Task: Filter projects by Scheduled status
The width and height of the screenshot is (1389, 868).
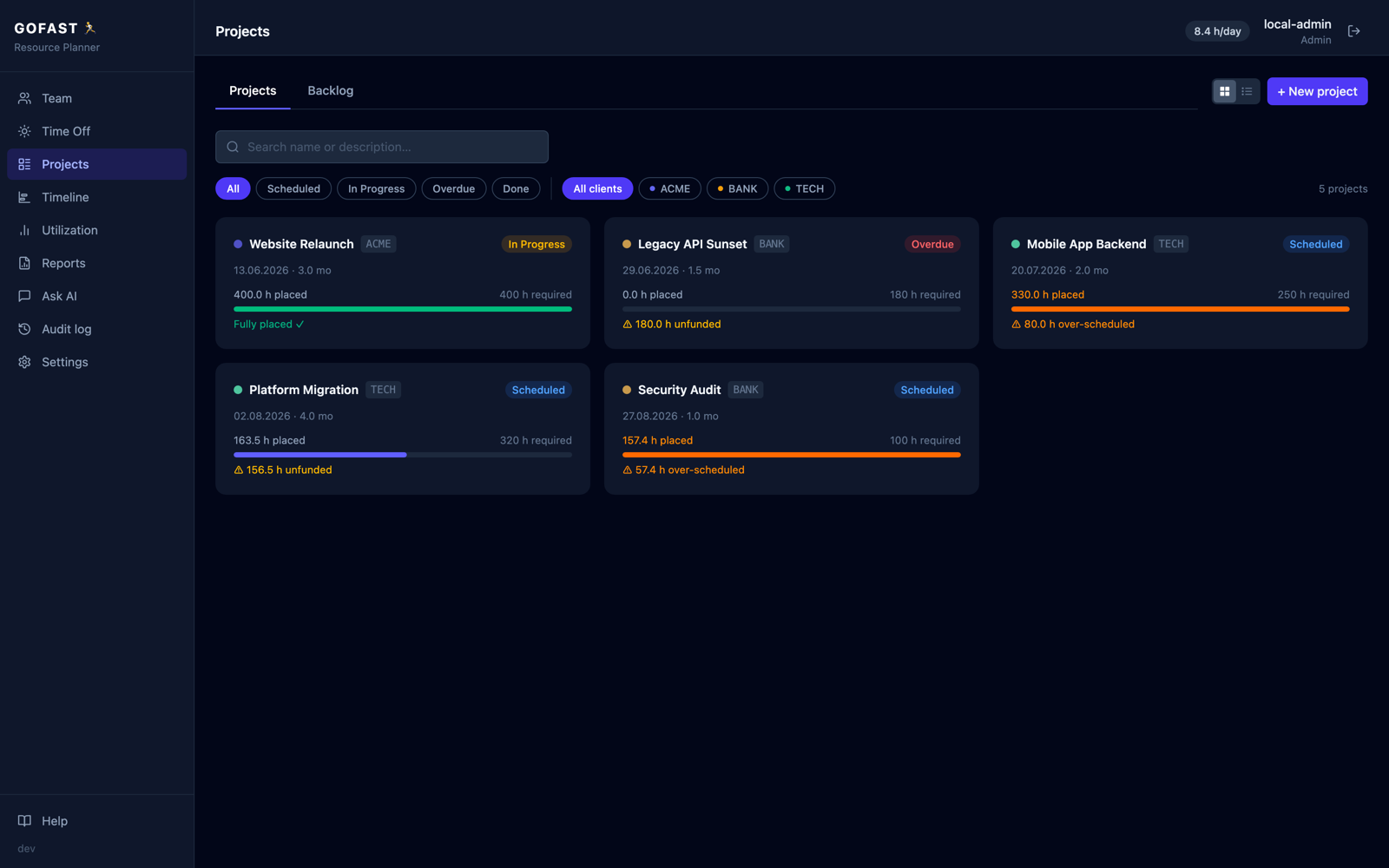Action: click(x=293, y=188)
